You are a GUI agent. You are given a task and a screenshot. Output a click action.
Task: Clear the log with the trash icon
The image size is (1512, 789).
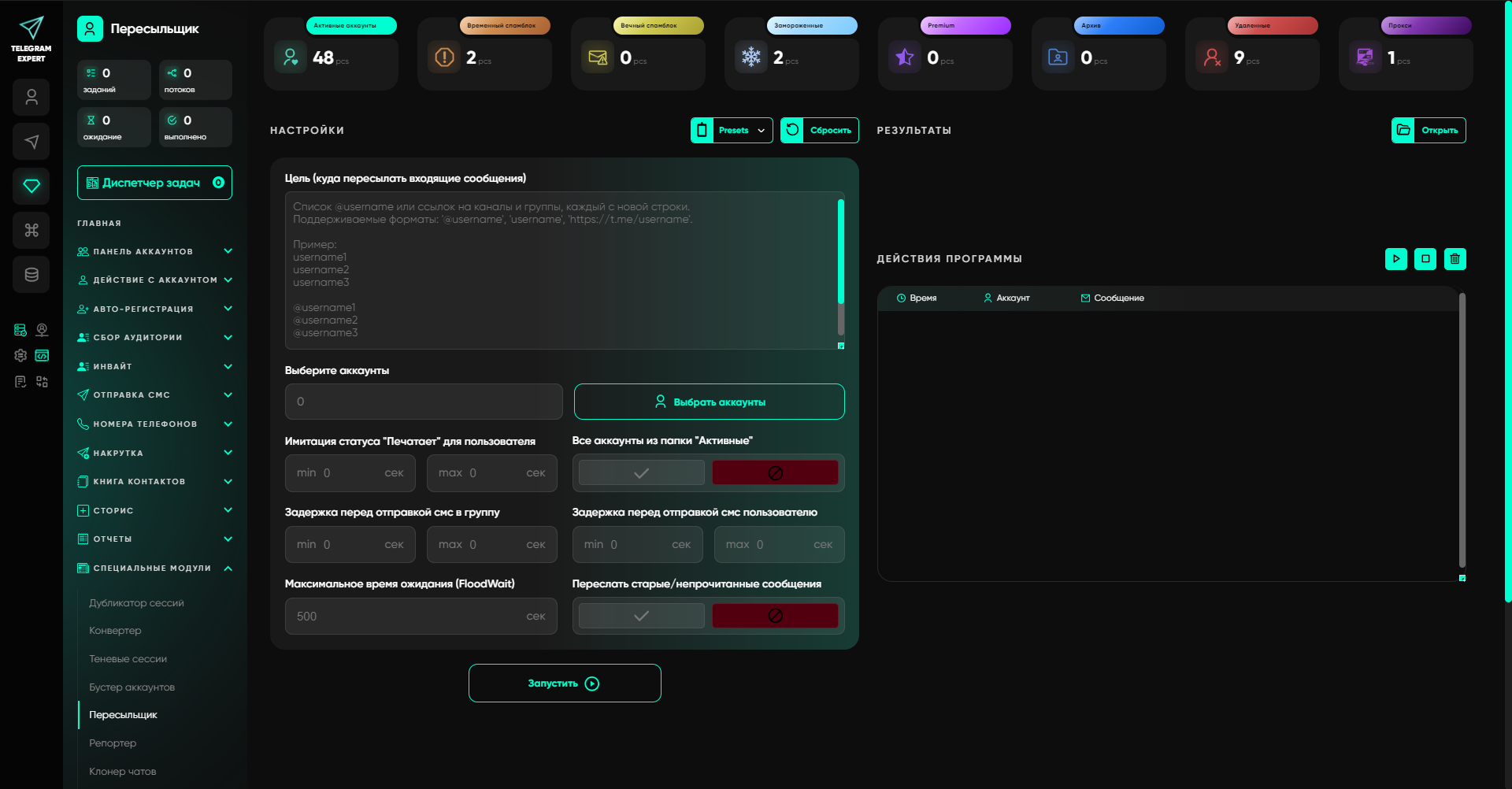pyautogui.click(x=1455, y=259)
